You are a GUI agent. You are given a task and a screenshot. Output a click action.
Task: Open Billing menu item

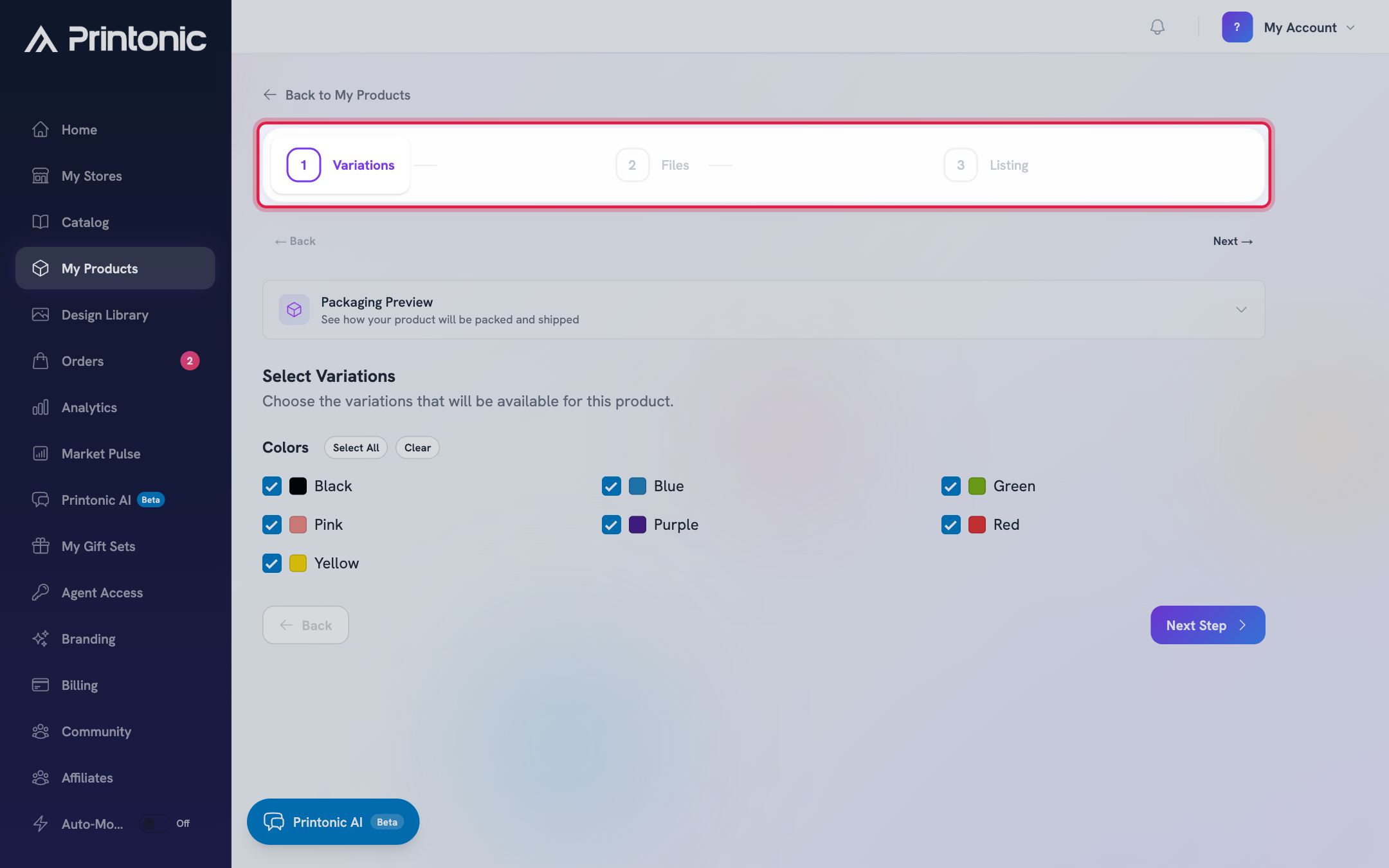(x=115, y=685)
